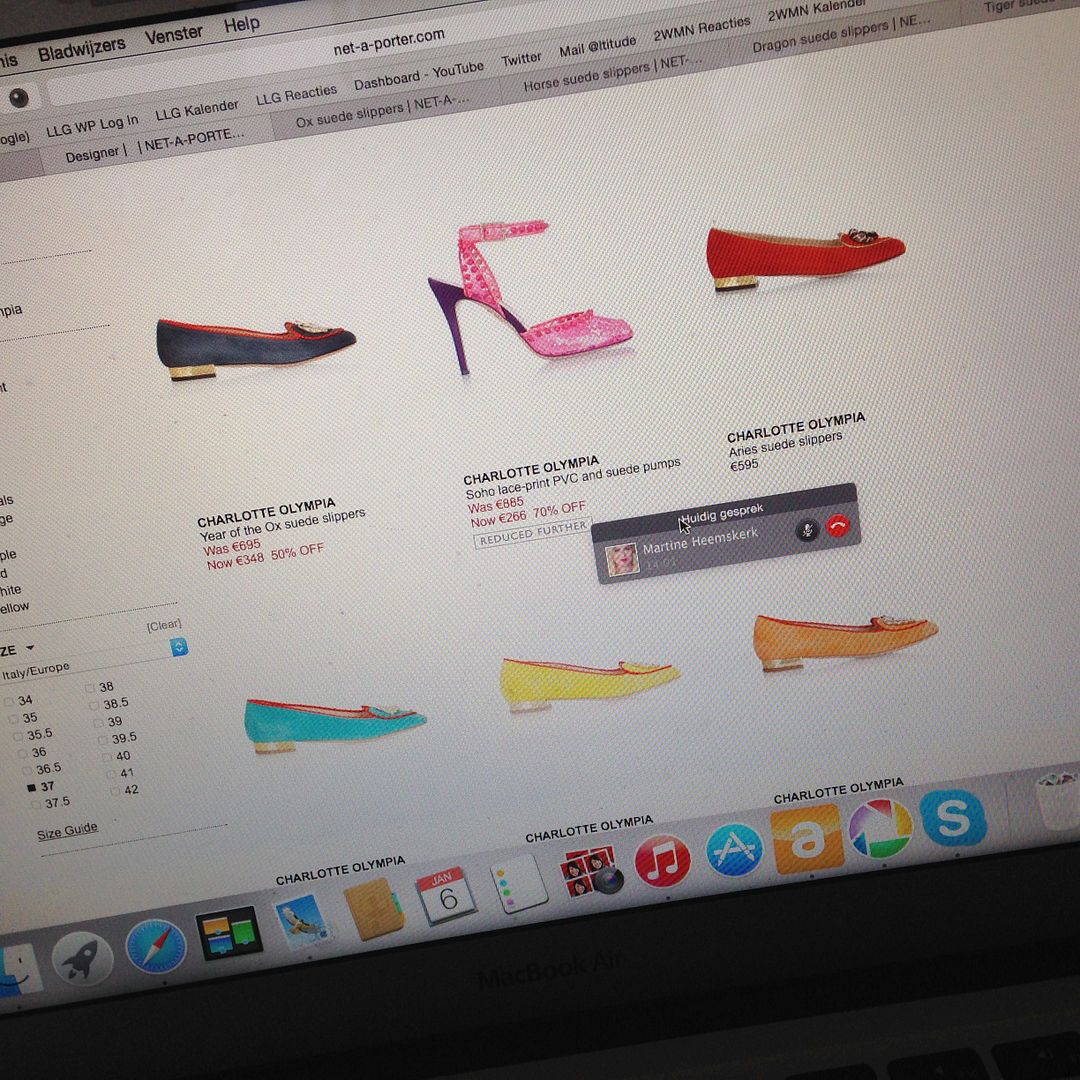Check size 38 checkbox

coord(90,688)
